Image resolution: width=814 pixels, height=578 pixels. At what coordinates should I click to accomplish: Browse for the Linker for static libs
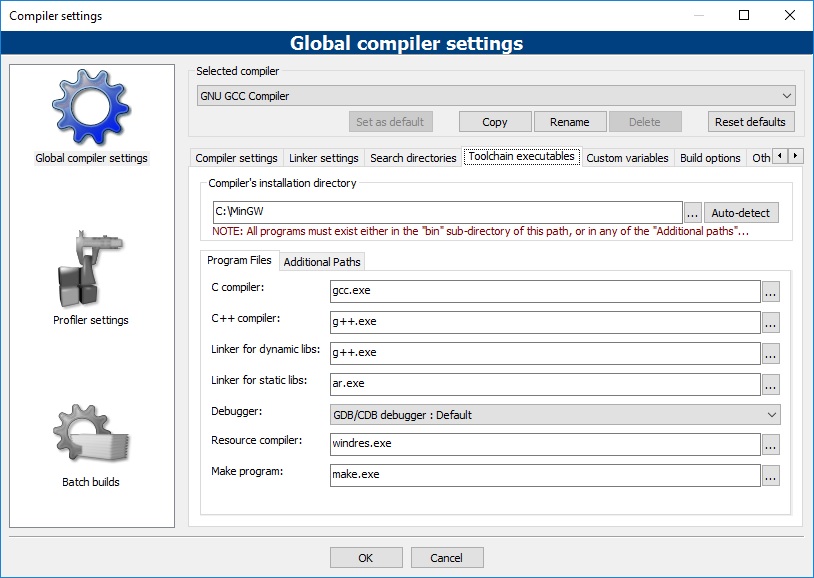pos(770,383)
